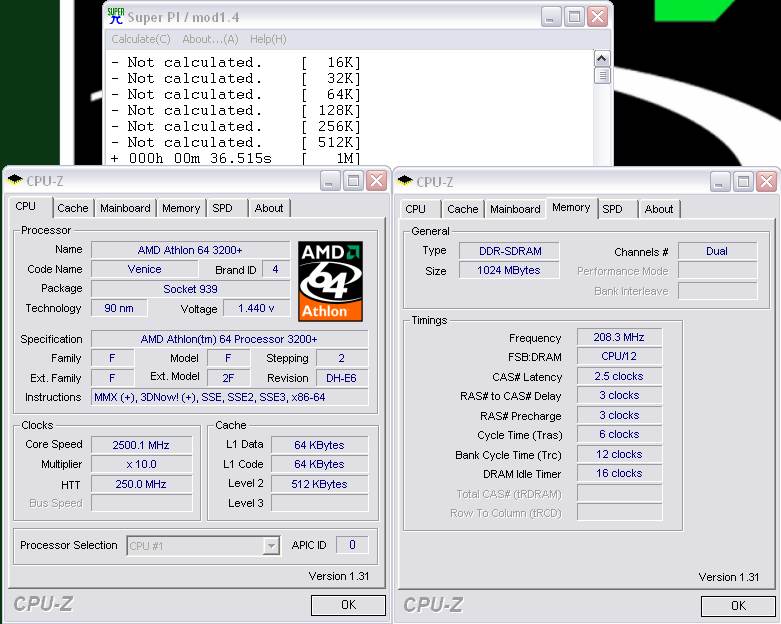Click the Ext. Model value 2F
The image size is (781, 624).
tap(228, 378)
